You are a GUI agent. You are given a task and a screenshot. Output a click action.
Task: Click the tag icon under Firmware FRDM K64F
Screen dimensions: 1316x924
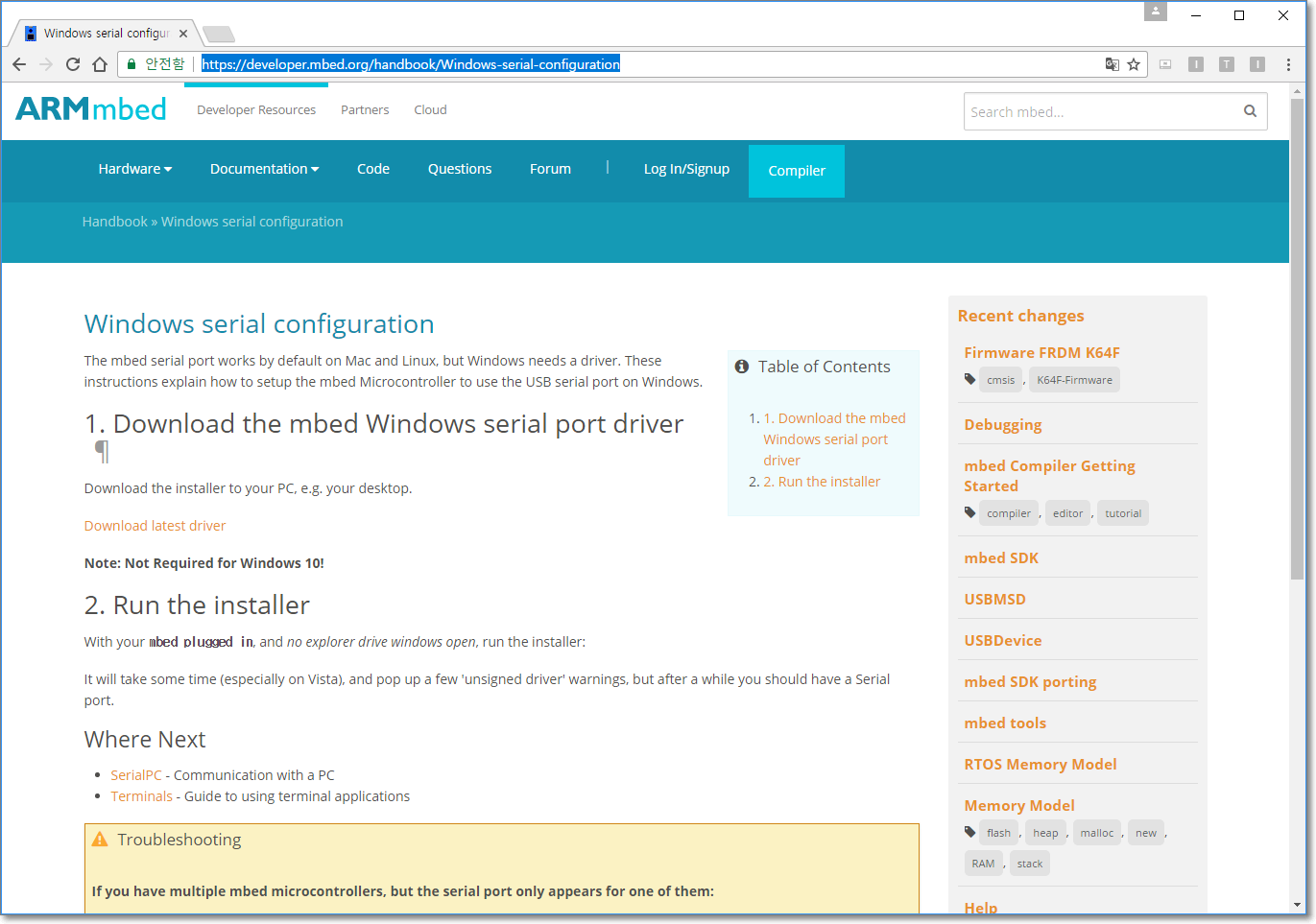[970, 379]
